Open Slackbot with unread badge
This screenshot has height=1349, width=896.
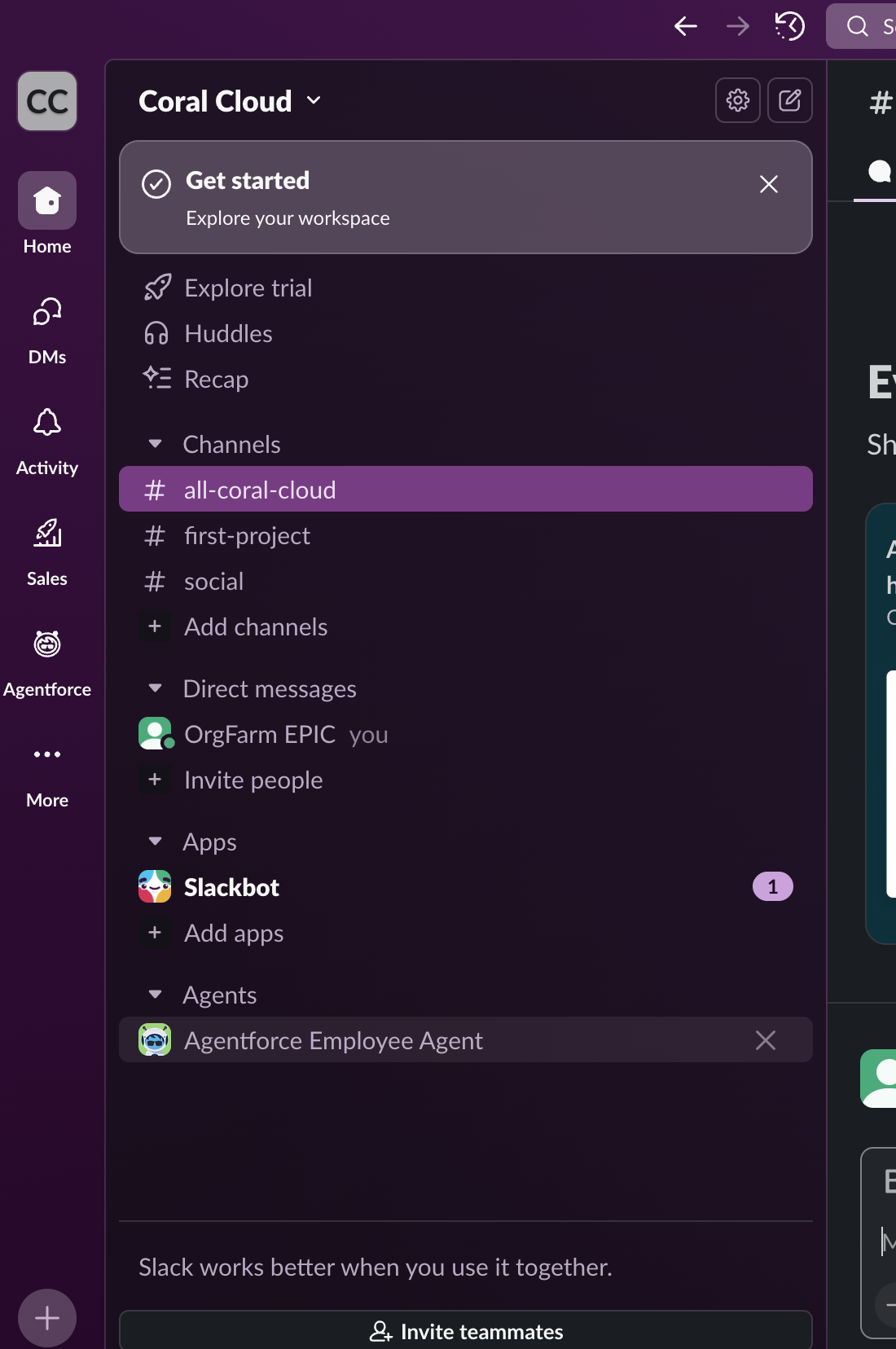pos(232,887)
